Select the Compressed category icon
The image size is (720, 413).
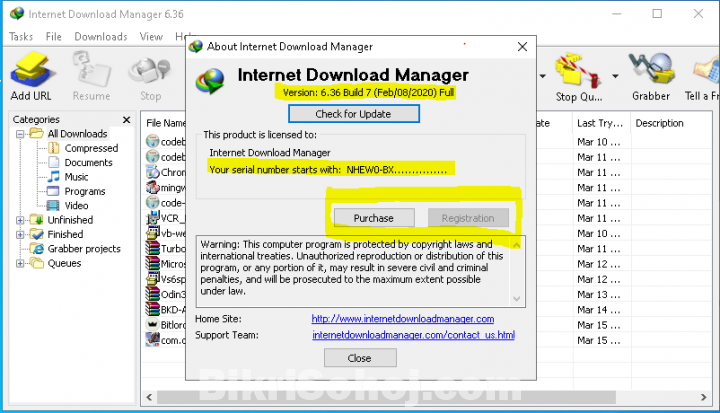tap(54, 148)
